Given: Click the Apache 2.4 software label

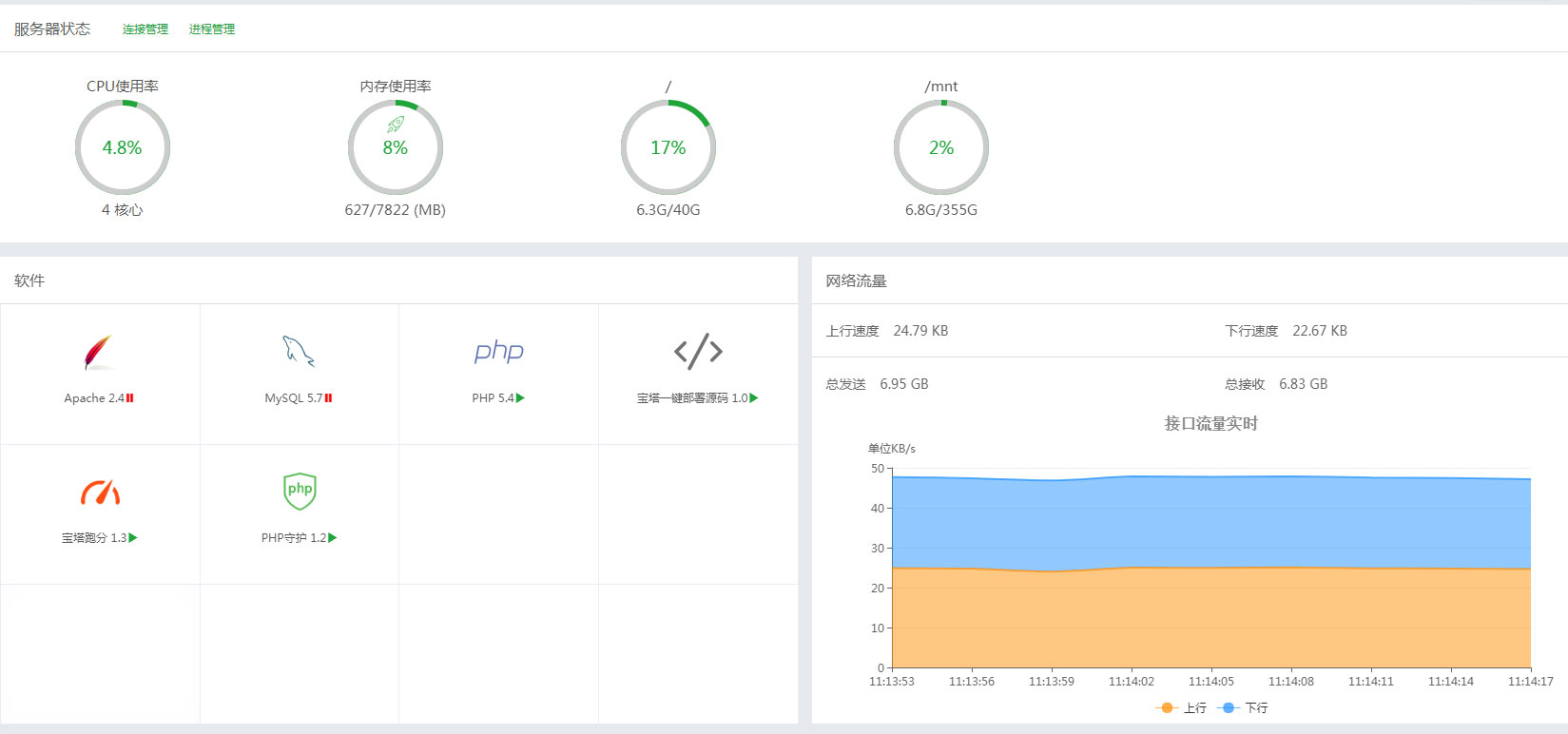Looking at the screenshot, I should [x=94, y=398].
